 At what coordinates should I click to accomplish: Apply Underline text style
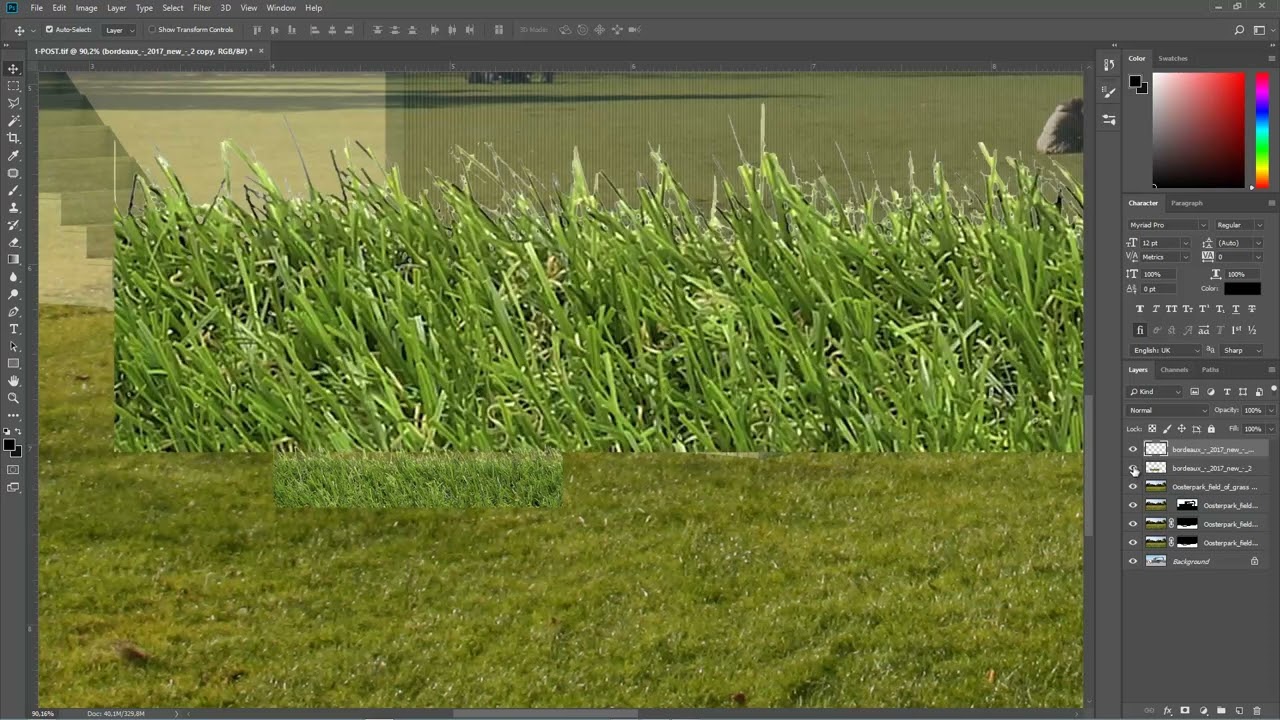pos(1237,309)
